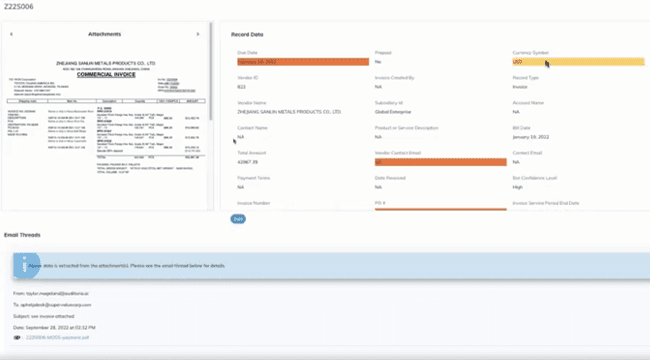650x360 pixels.
Task: Go to the previous attachment with left arrow
Action: (x=11, y=34)
